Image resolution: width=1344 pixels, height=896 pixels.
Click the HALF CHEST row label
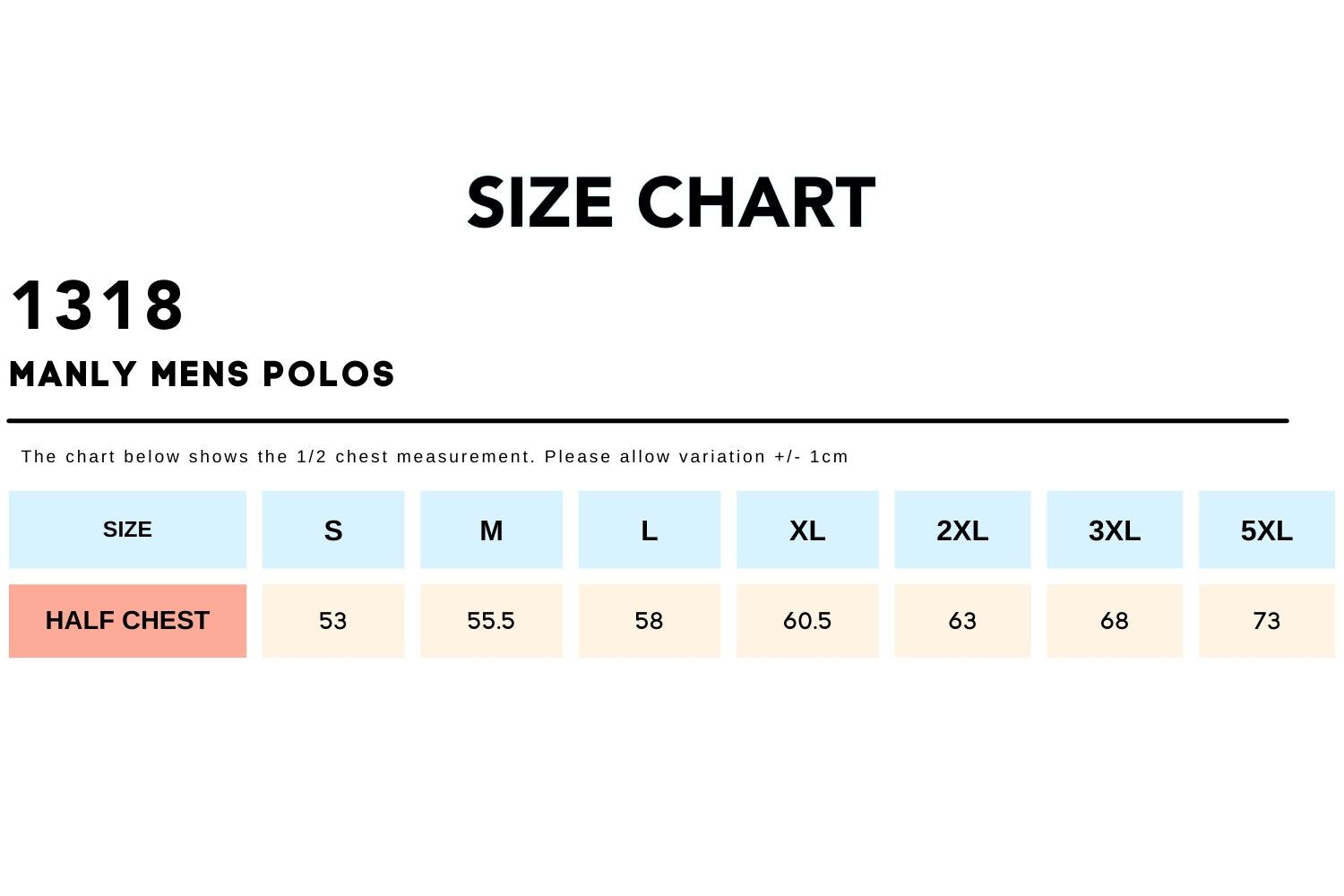(127, 621)
